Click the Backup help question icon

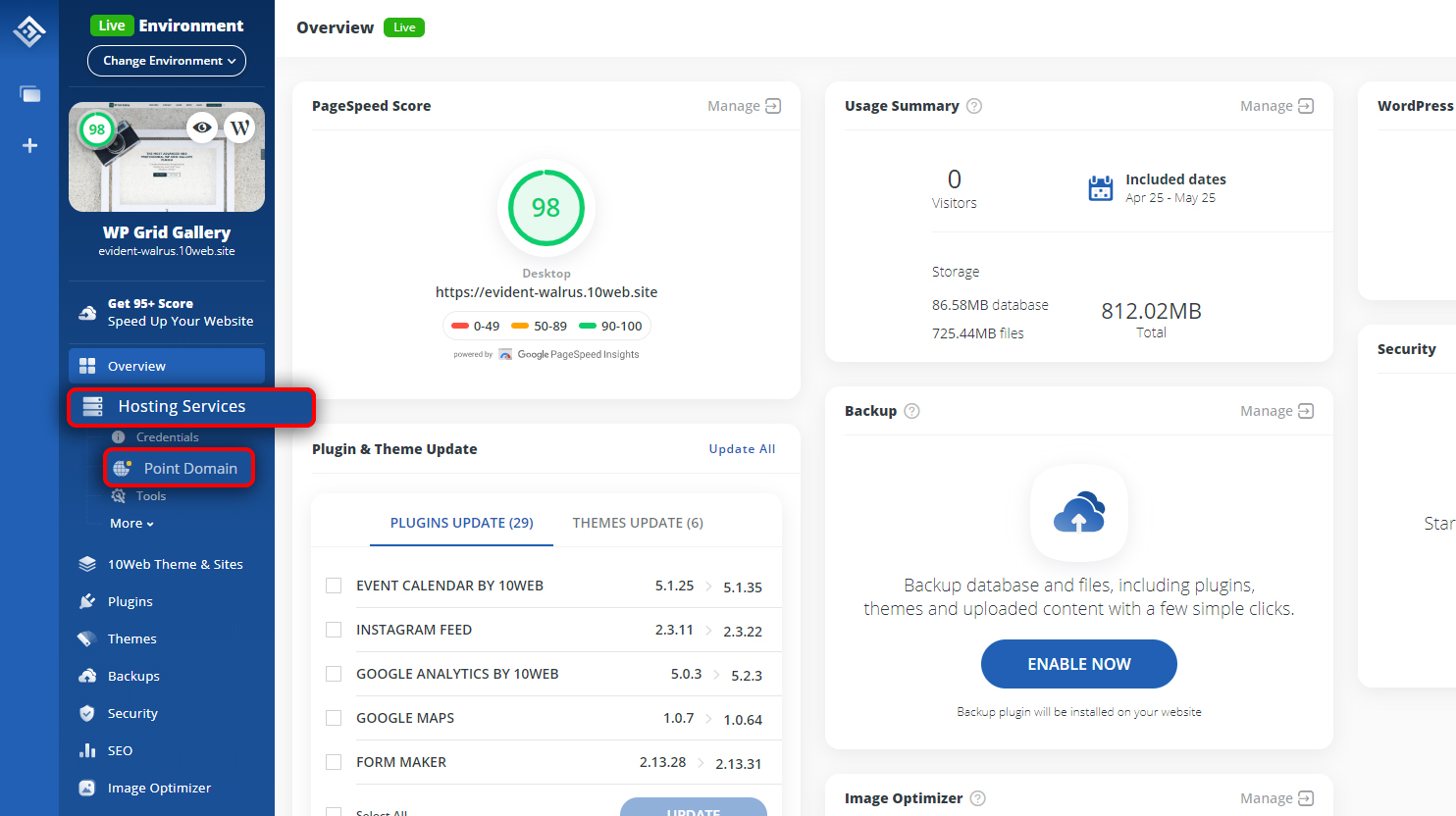click(911, 411)
